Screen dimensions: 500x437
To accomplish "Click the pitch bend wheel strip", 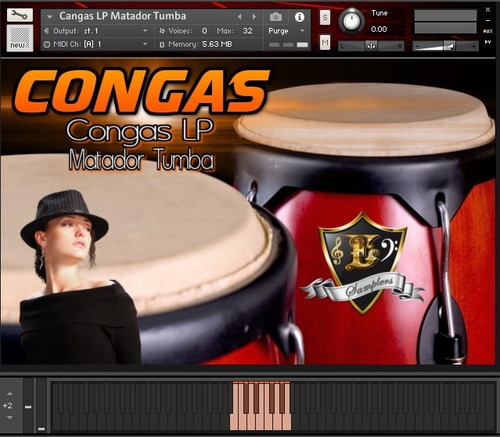I will tap(28, 405).
